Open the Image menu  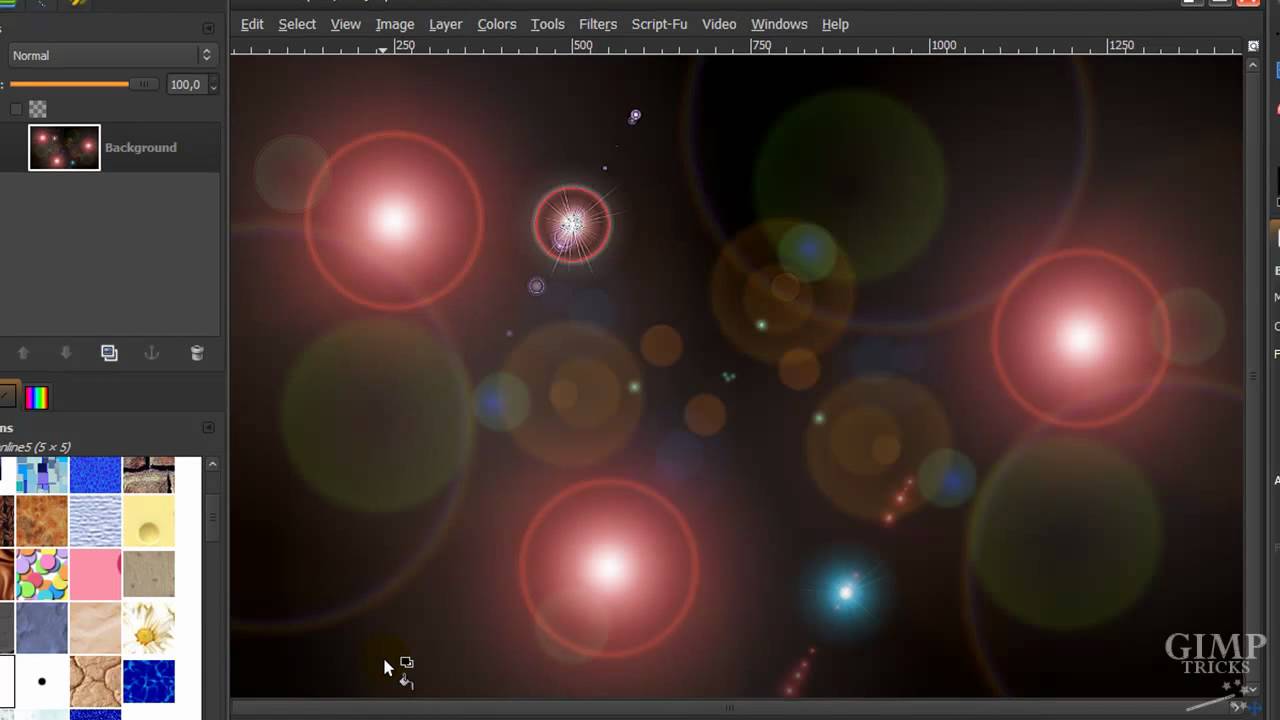pos(395,24)
